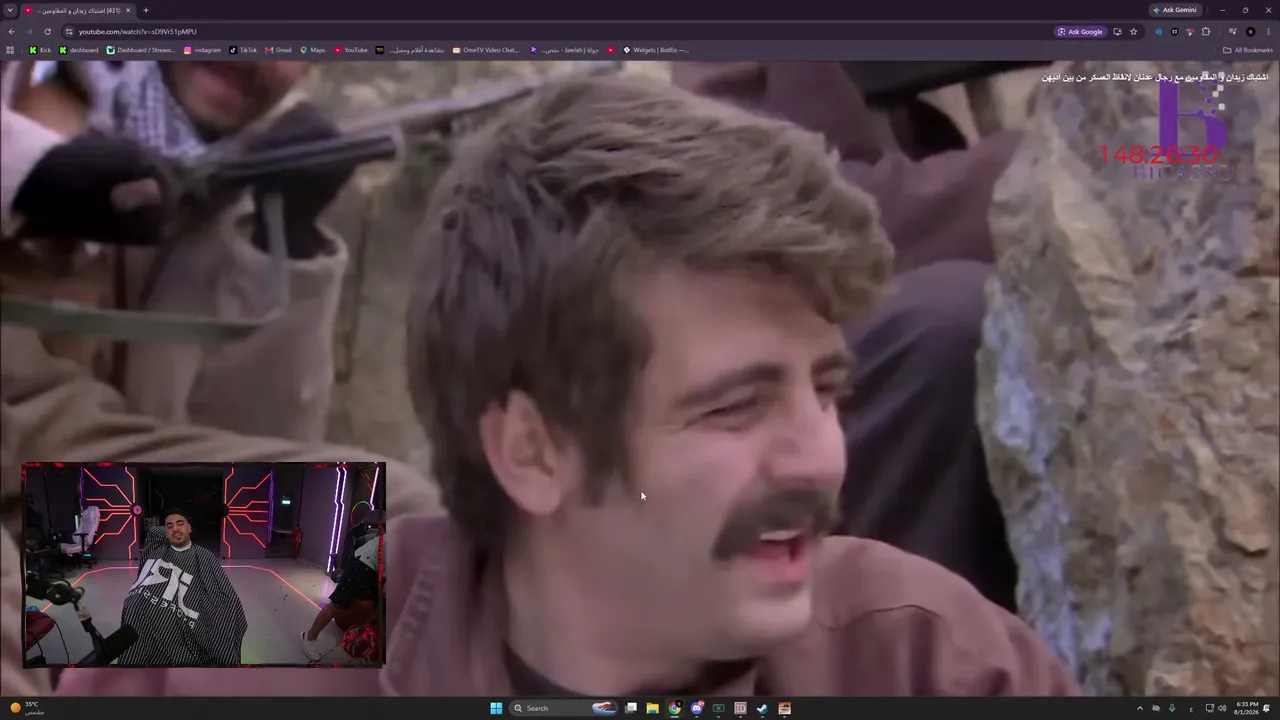The image size is (1280, 720).
Task: Click the Ask Google lens button
Action: point(1080,31)
